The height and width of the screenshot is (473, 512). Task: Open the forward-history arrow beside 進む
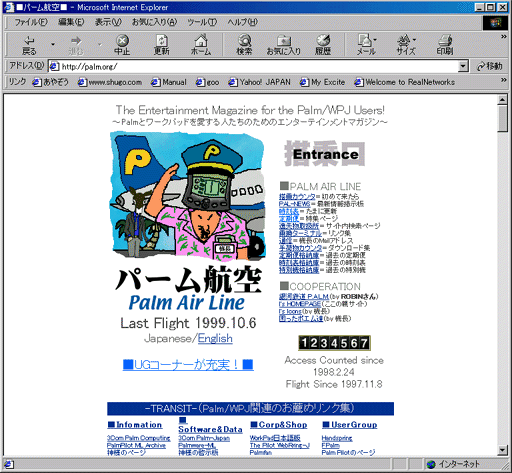[x=99, y=44]
